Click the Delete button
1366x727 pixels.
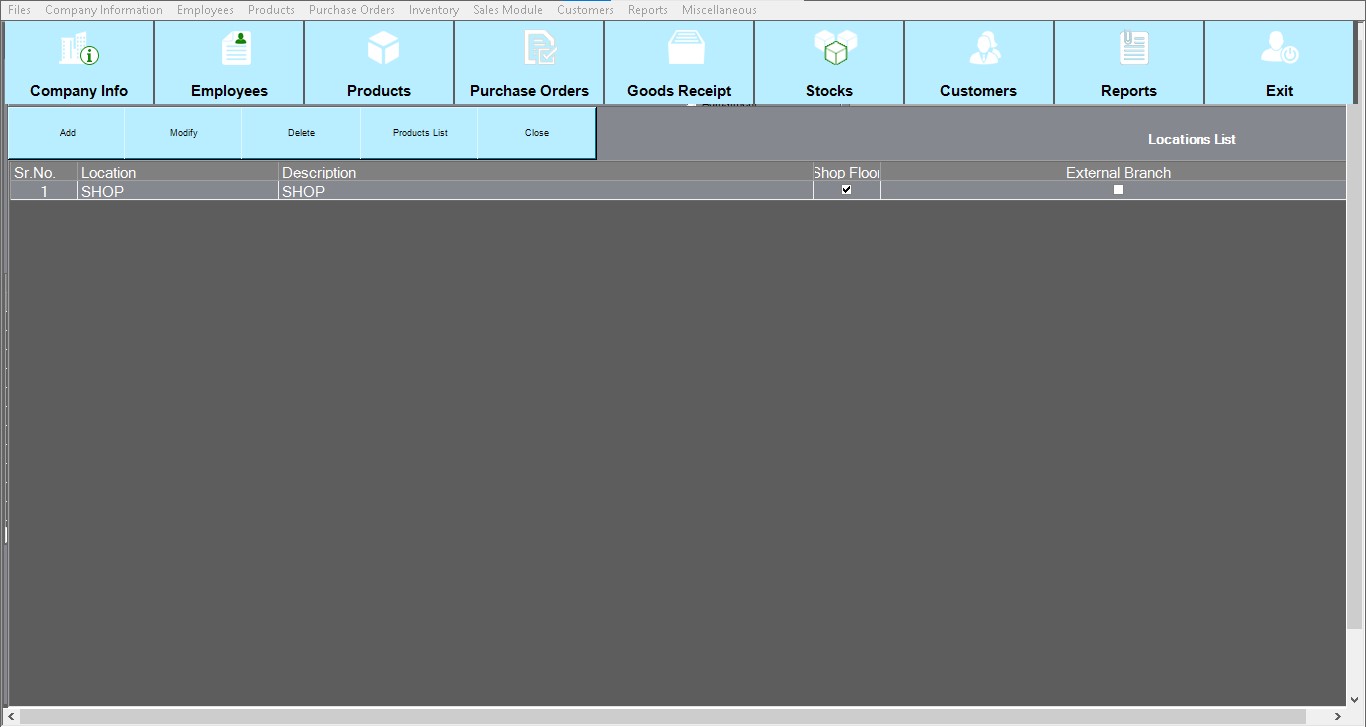[x=301, y=133]
